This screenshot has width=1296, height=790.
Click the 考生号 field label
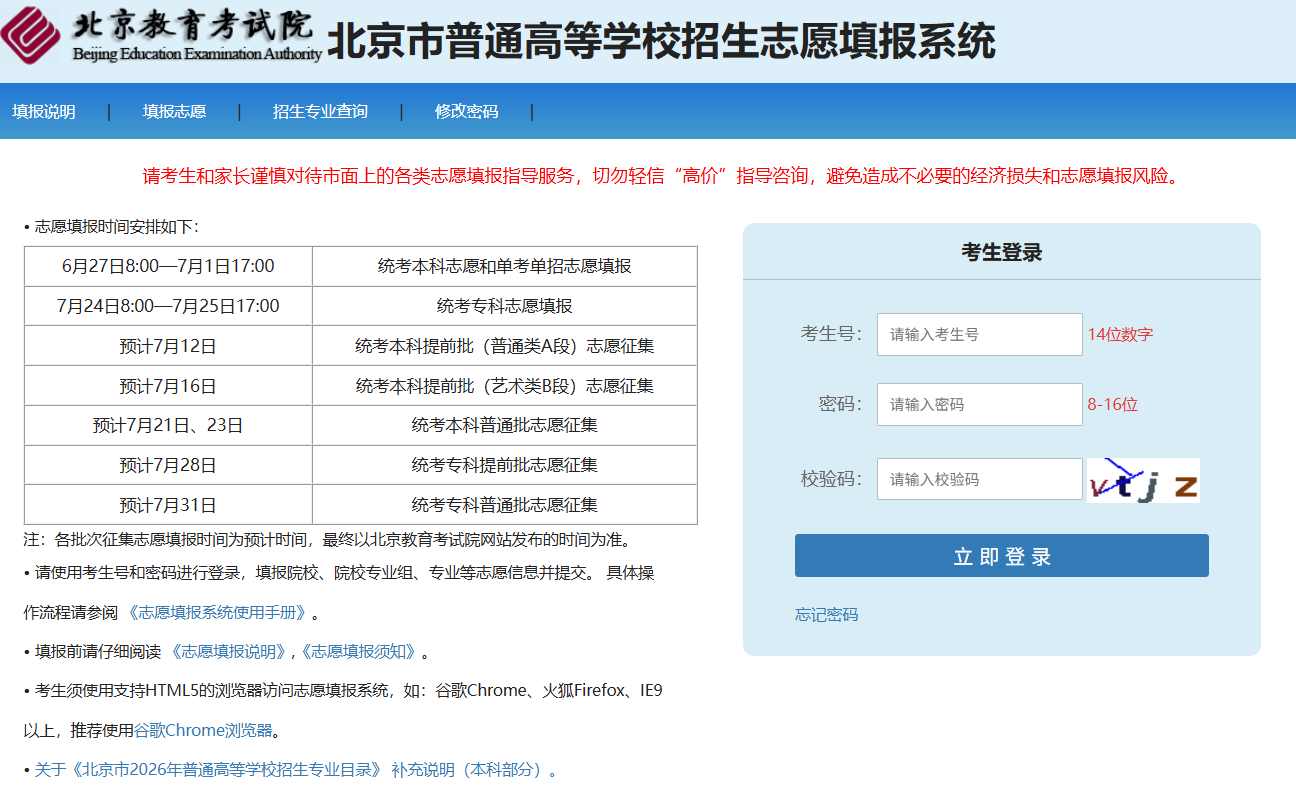tap(831, 334)
